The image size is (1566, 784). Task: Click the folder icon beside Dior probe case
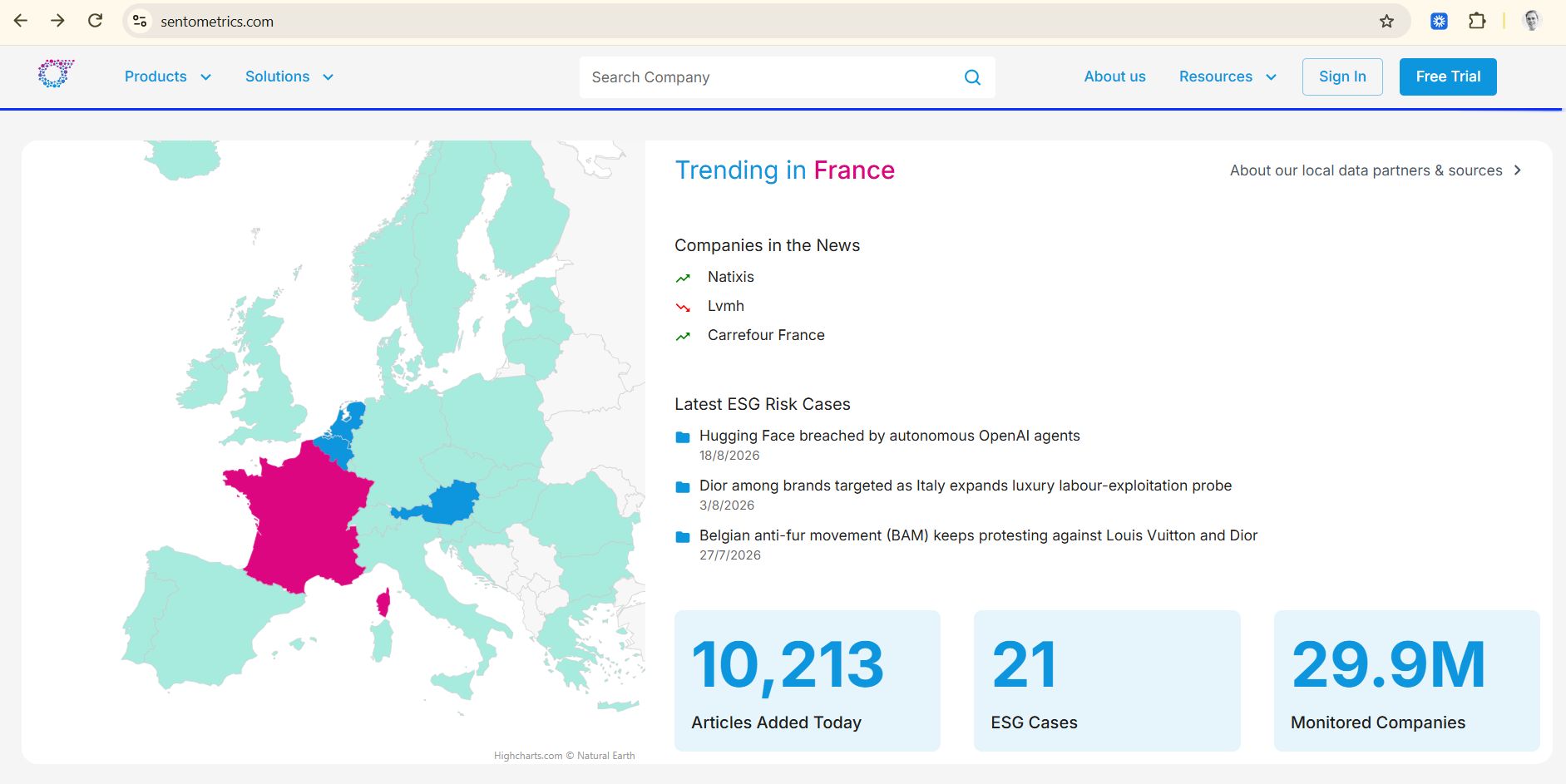coord(683,487)
